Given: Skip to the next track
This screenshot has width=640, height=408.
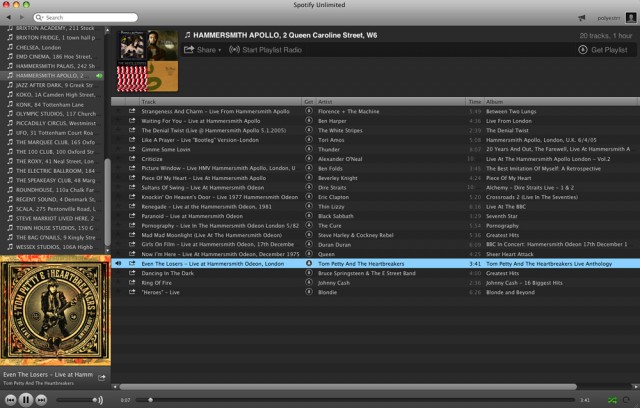Looking at the screenshot, I should (41, 400).
